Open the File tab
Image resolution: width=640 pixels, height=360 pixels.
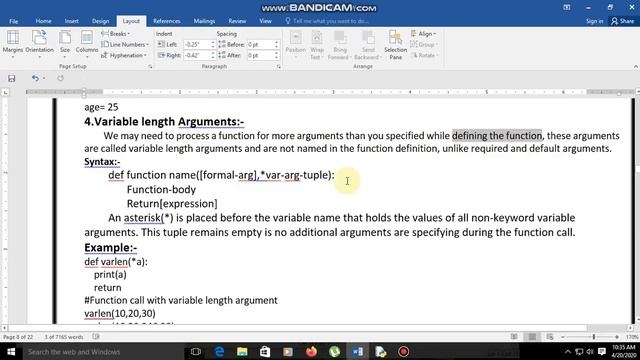(x=13, y=21)
